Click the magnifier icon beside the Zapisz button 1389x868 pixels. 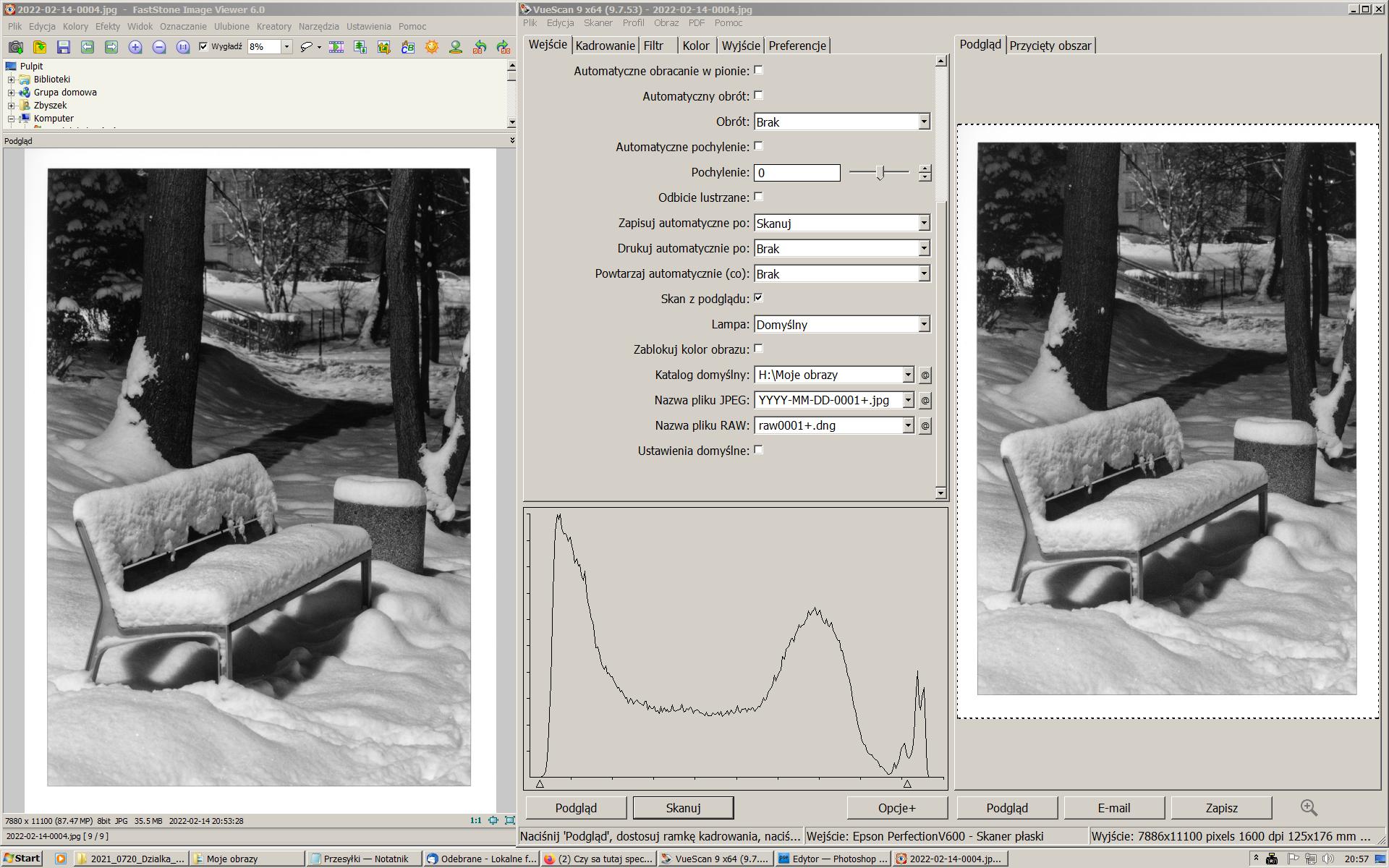(x=1308, y=807)
